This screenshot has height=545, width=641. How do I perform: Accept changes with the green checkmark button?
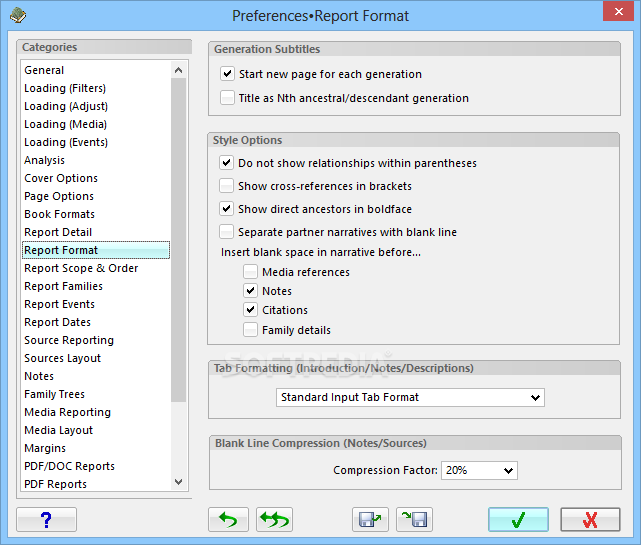click(518, 520)
